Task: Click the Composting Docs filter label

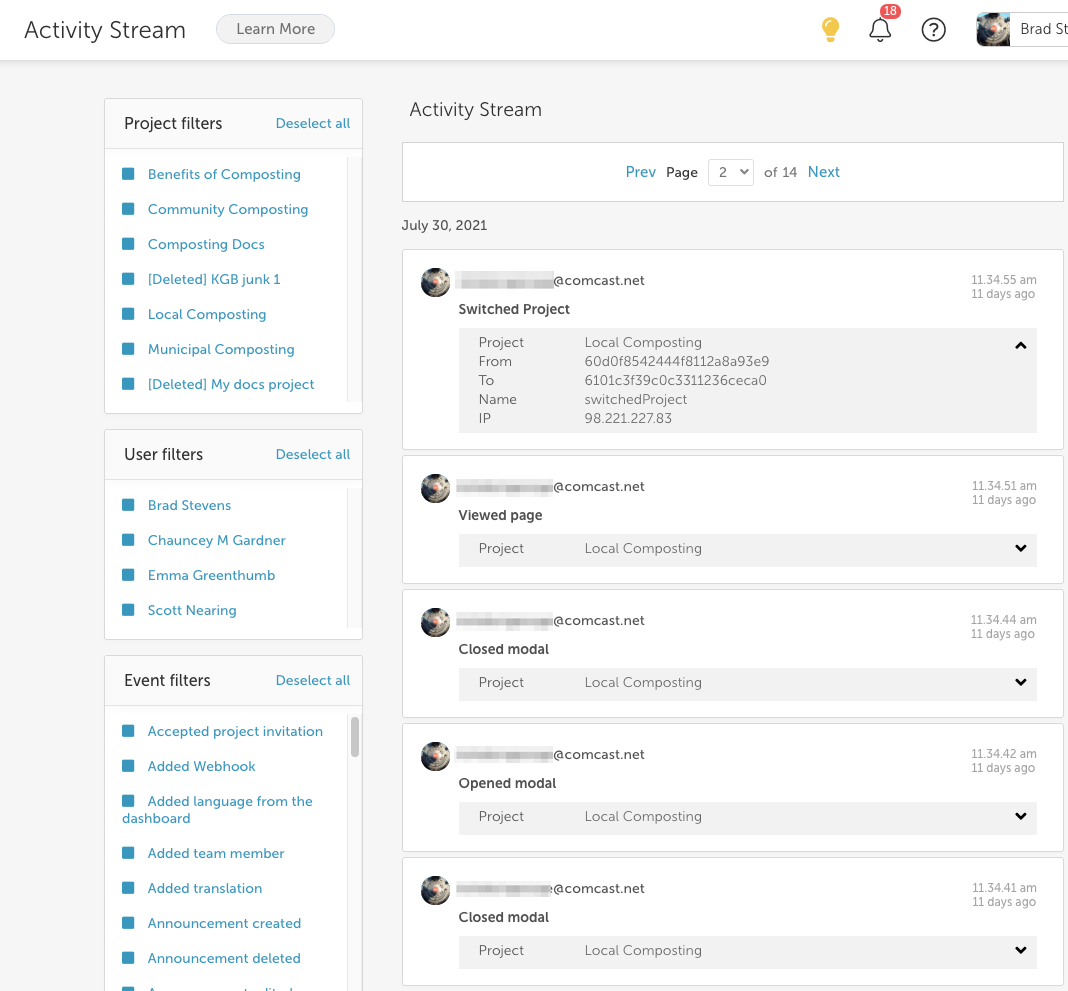Action: (206, 245)
